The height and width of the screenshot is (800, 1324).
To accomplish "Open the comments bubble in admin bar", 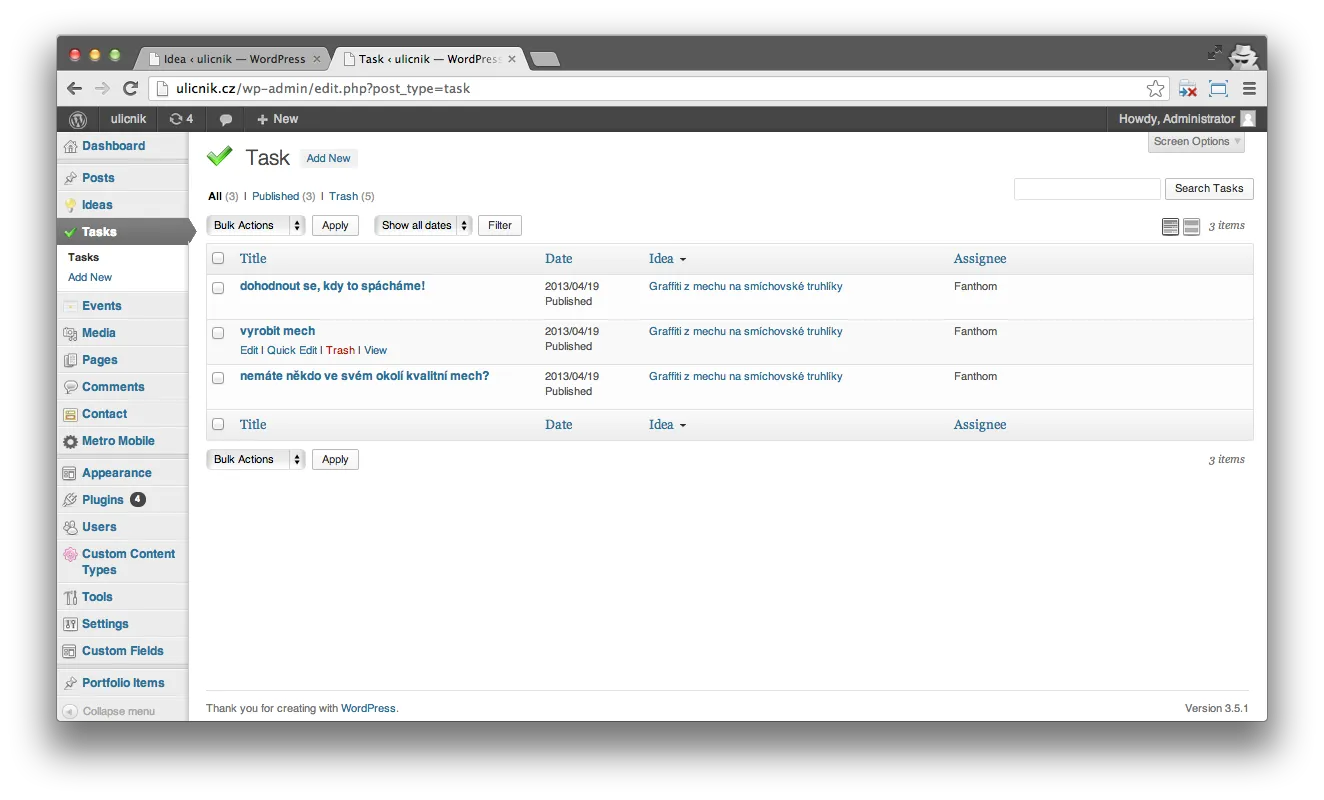I will point(226,119).
